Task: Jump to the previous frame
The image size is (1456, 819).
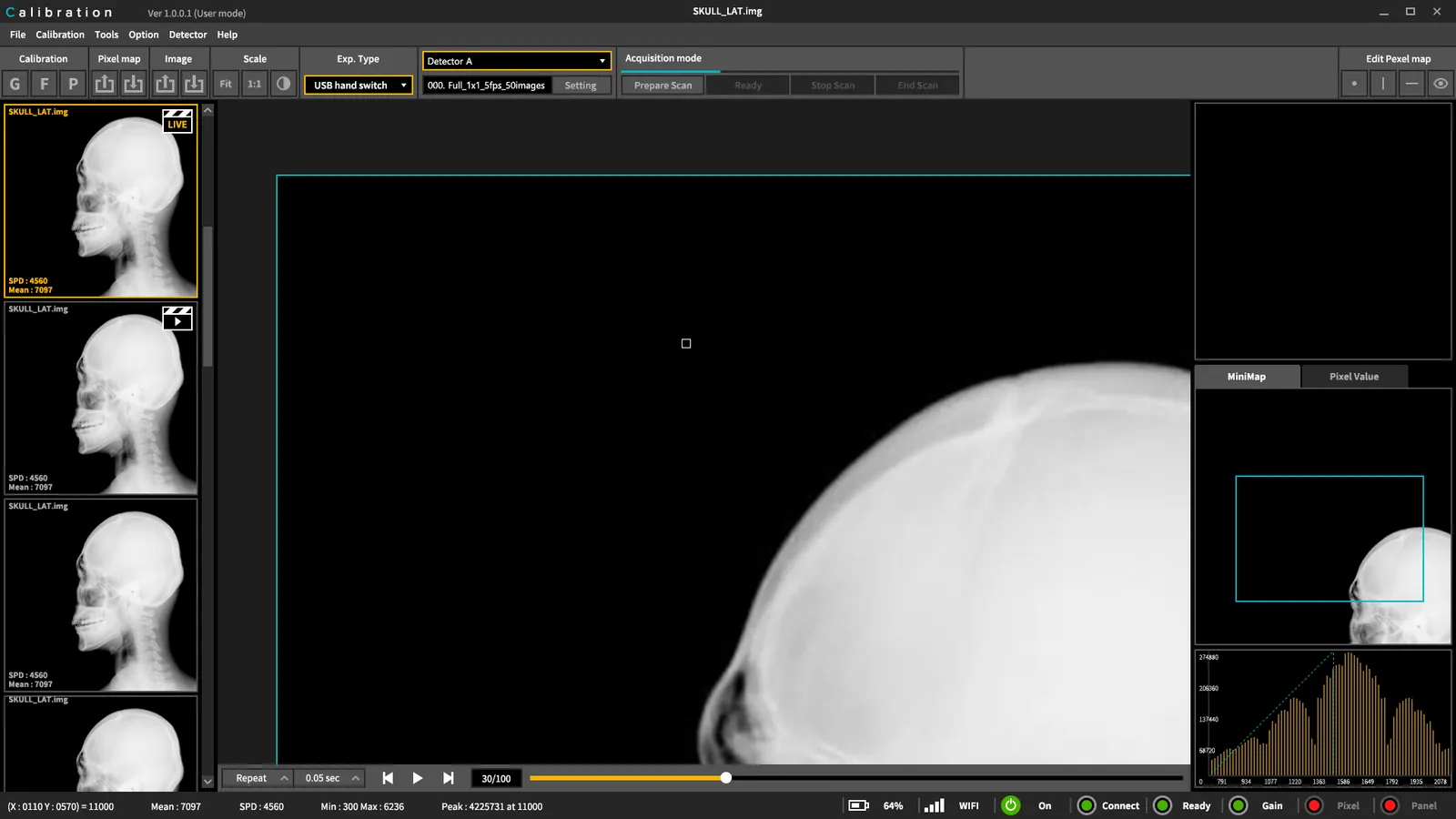Action: tap(388, 778)
